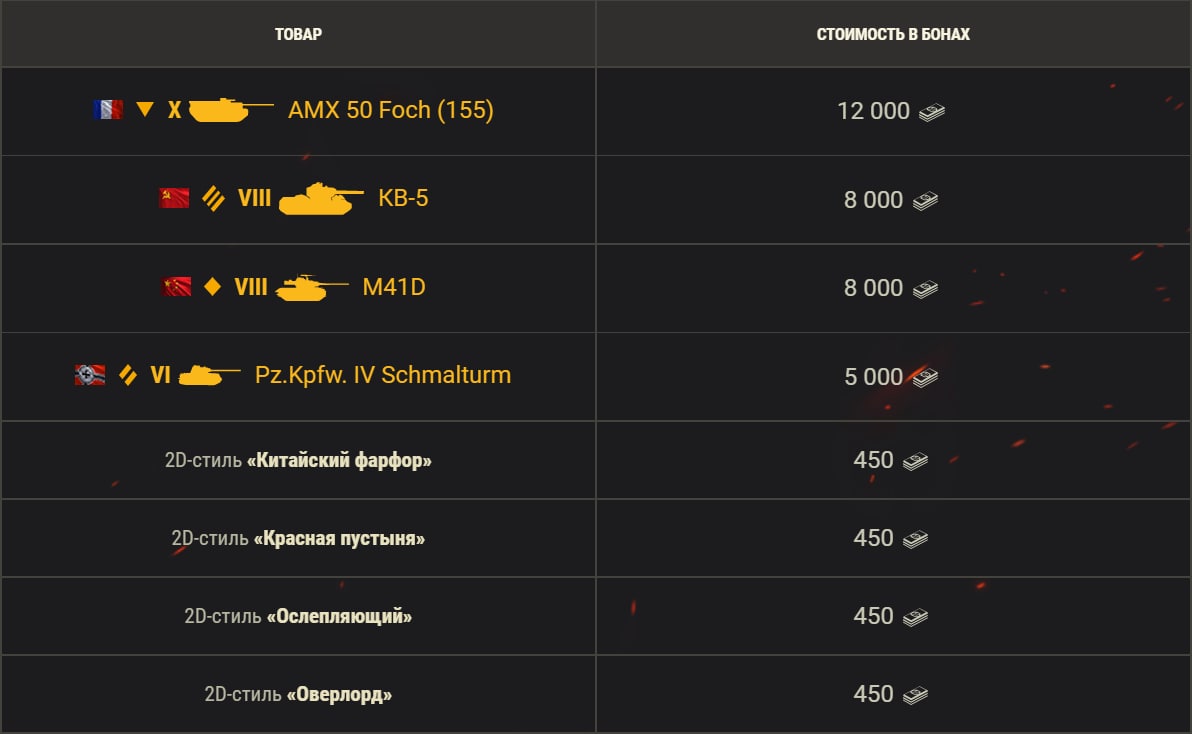Open the M41D vehicle link
Viewport: 1192px width, 734px height.
(x=394, y=287)
